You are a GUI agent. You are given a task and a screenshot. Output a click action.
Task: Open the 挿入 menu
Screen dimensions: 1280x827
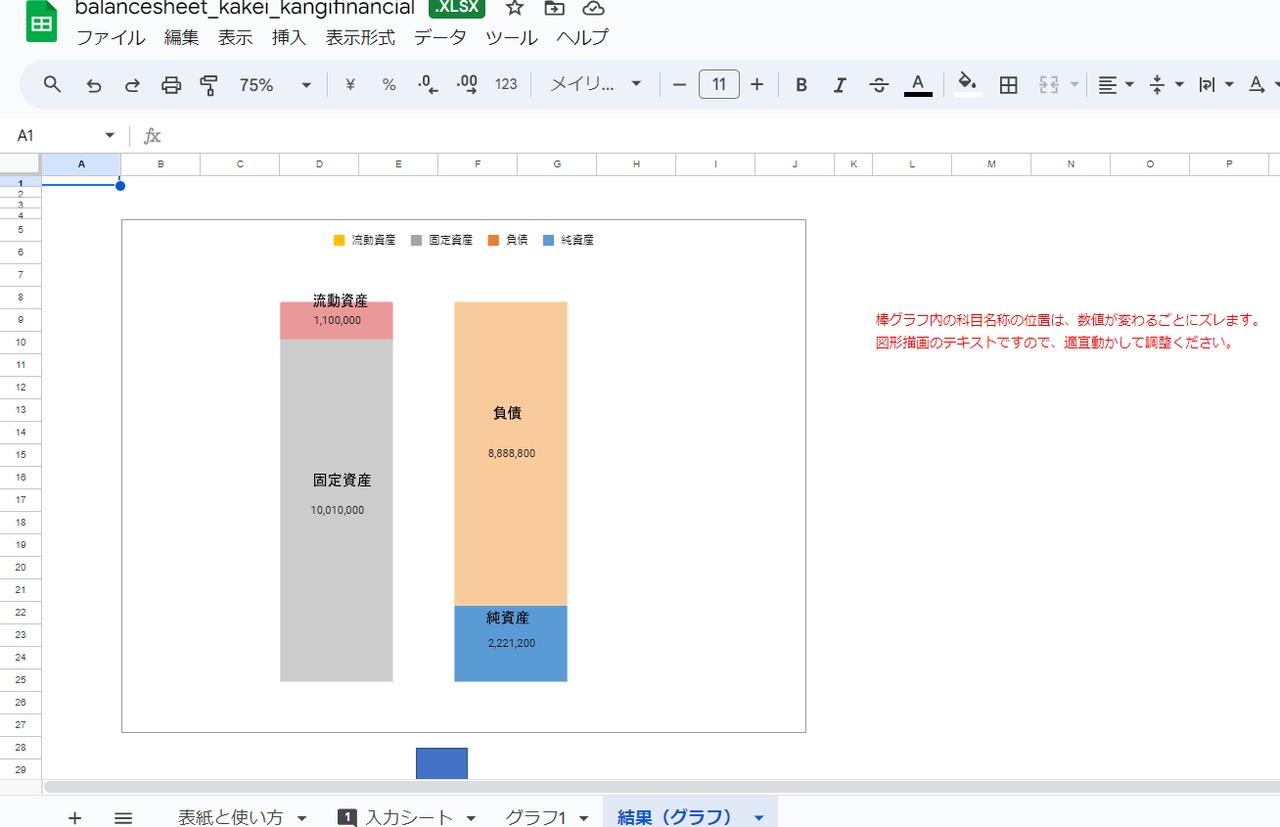pyautogui.click(x=289, y=38)
